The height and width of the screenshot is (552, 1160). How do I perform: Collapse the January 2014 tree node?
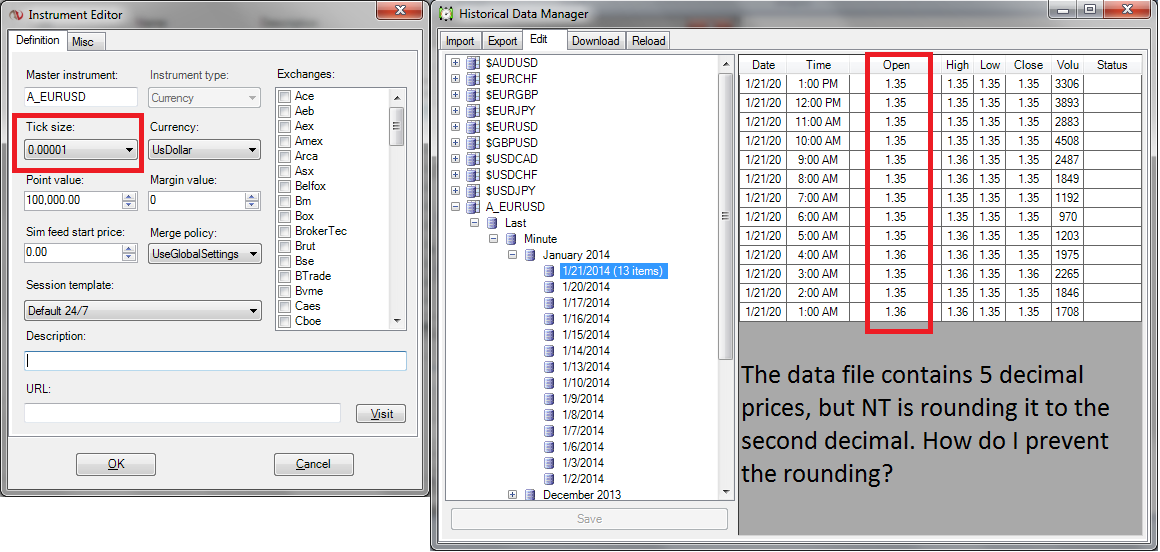[512, 255]
